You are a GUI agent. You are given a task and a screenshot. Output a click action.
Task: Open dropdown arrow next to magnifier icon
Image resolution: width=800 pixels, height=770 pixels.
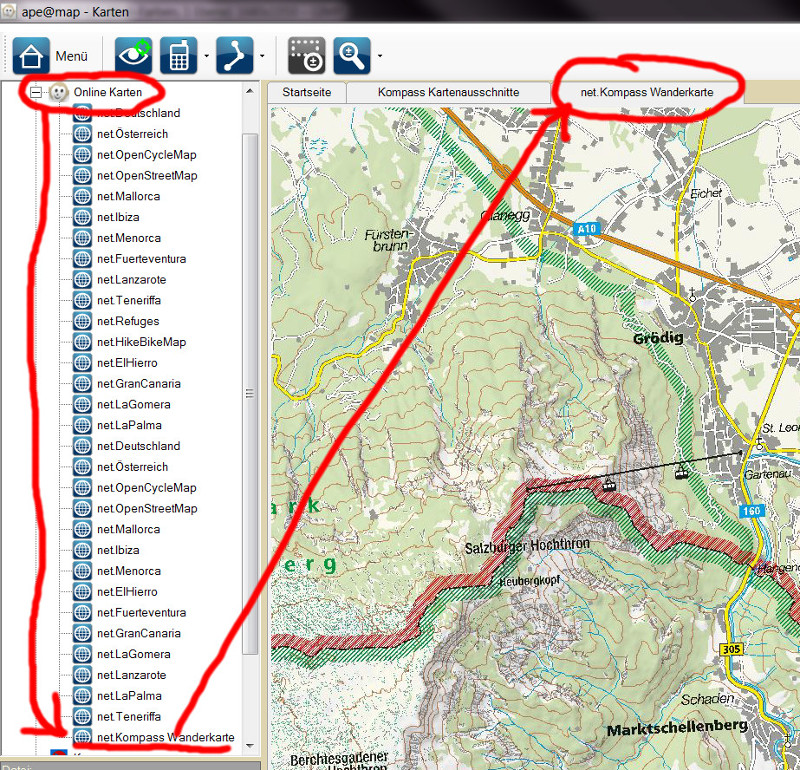tap(379, 56)
